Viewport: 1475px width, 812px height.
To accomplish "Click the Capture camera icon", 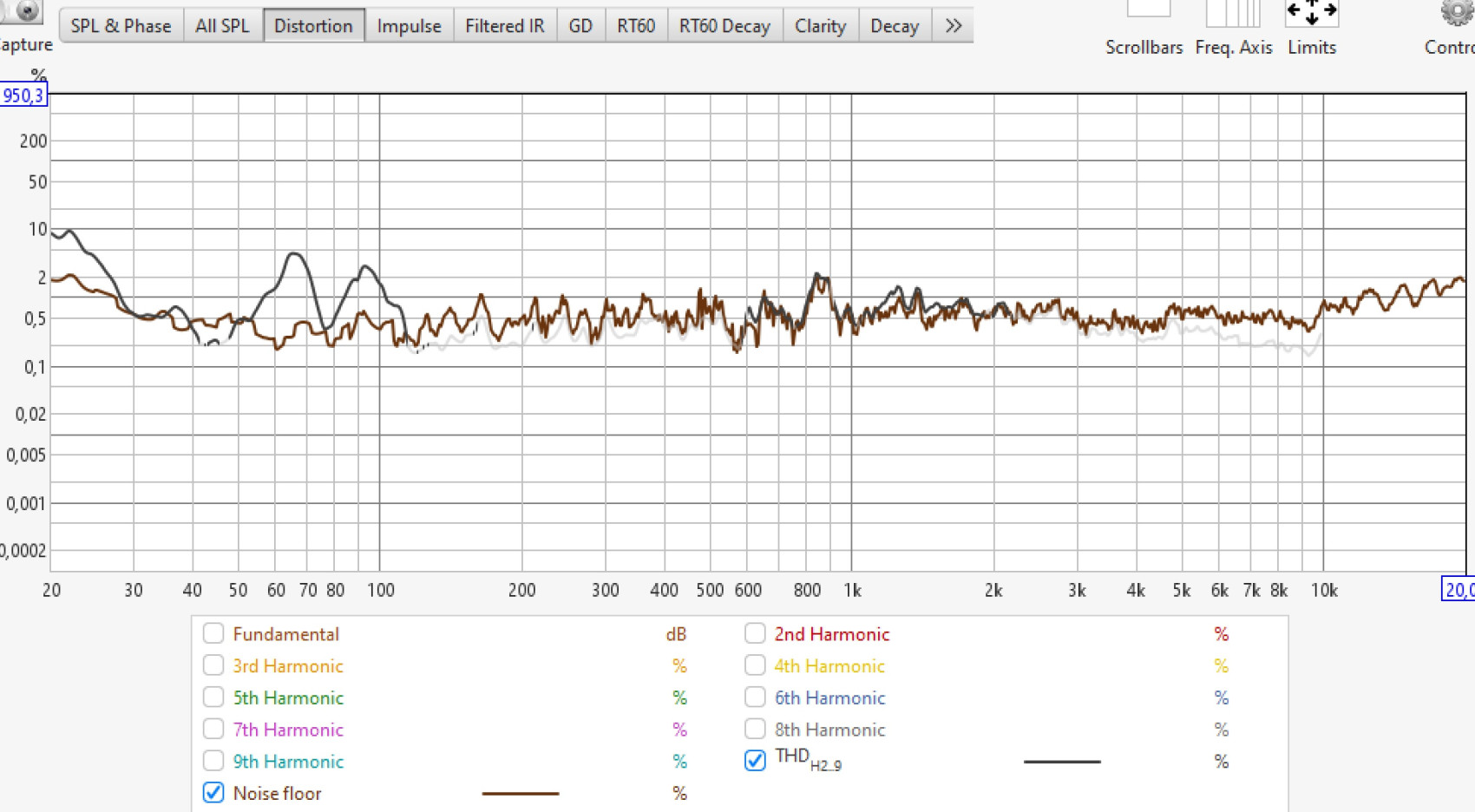I will coord(26,12).
